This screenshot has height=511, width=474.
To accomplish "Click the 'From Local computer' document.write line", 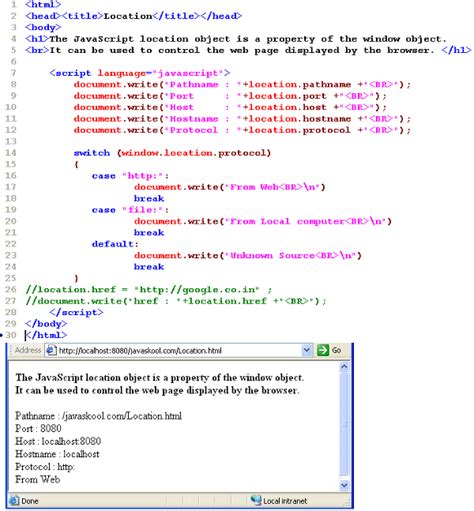I will coord(263,221).
